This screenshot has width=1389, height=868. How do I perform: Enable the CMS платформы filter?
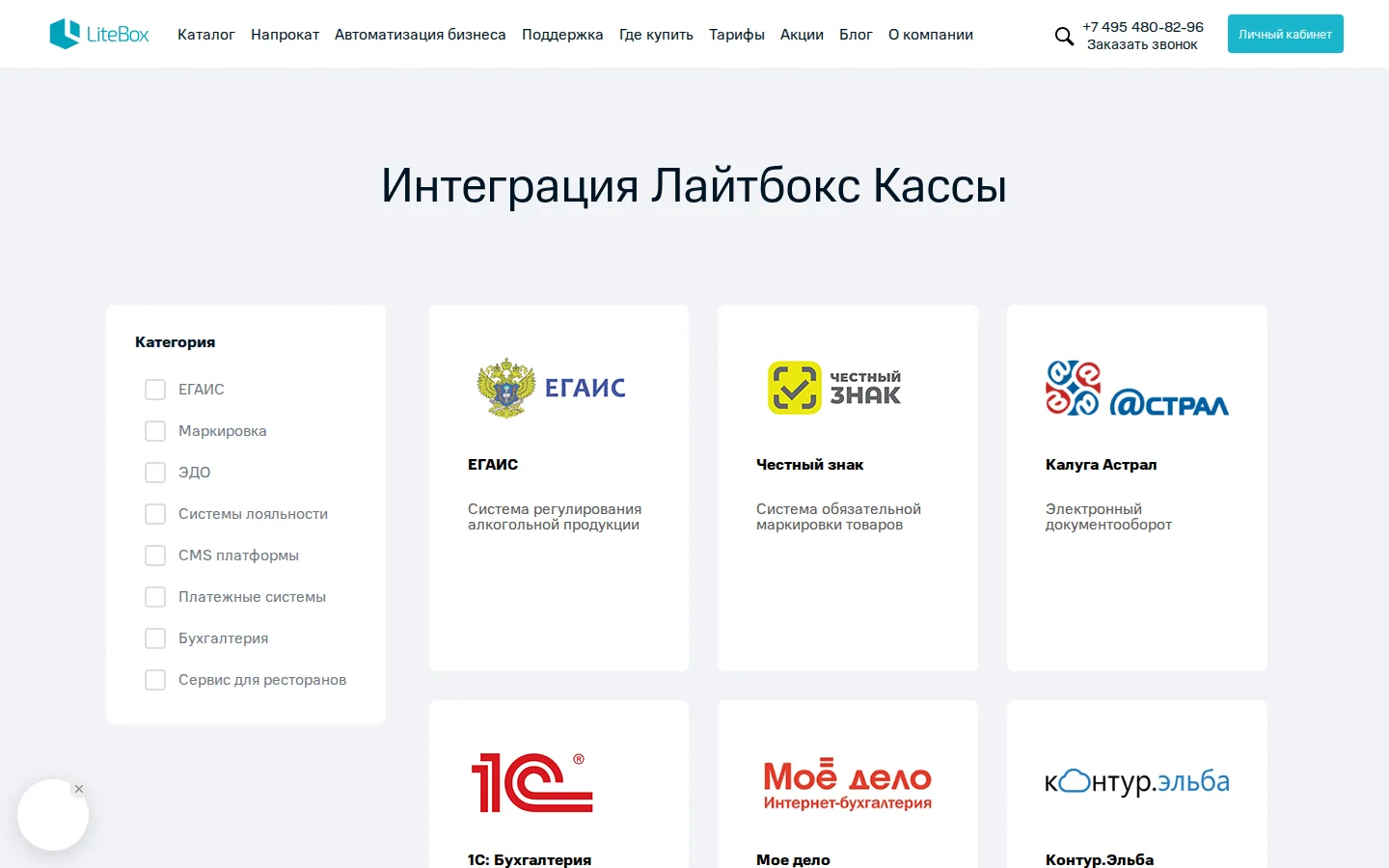155,556
